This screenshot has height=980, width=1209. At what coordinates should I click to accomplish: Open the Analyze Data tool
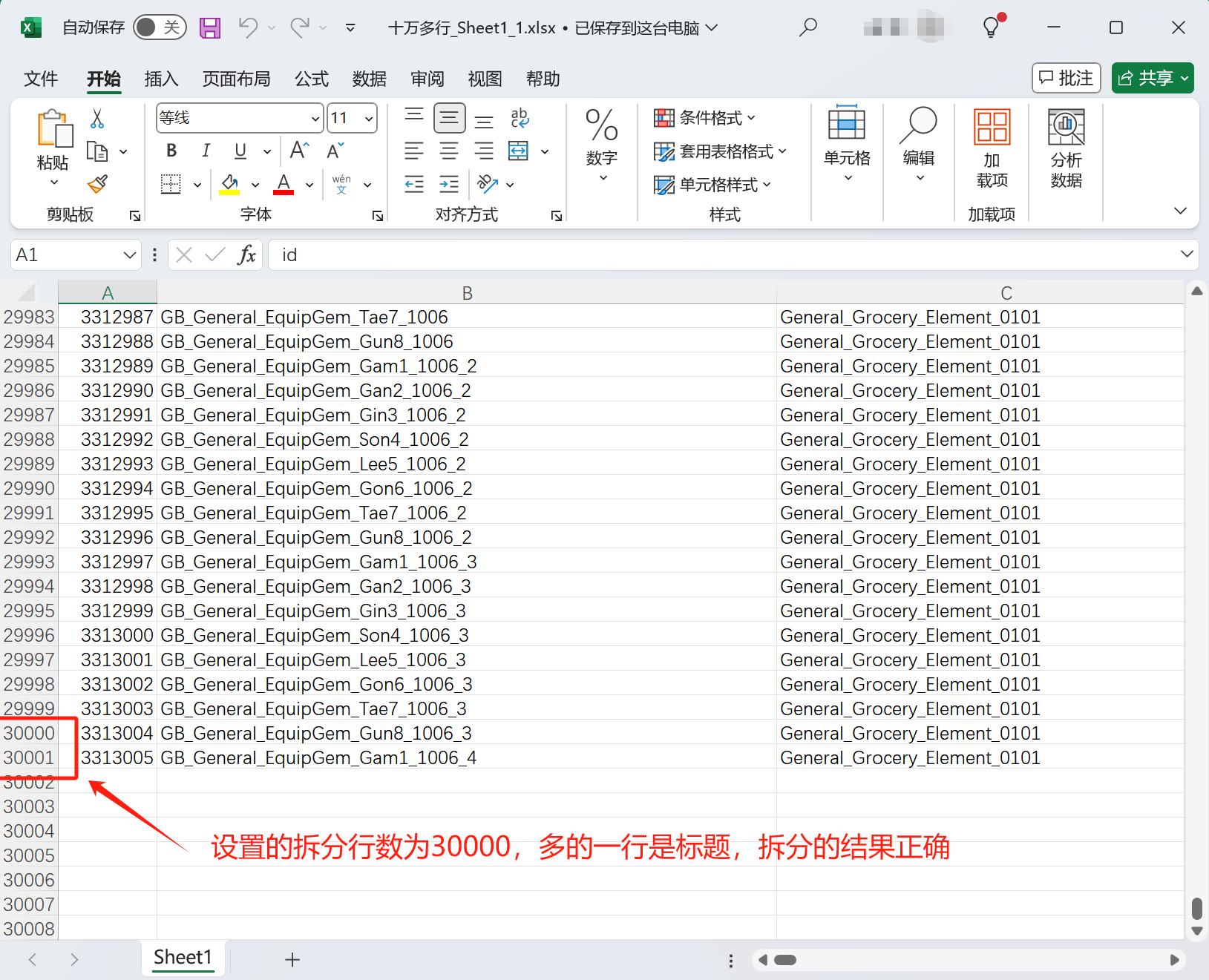1066,148
